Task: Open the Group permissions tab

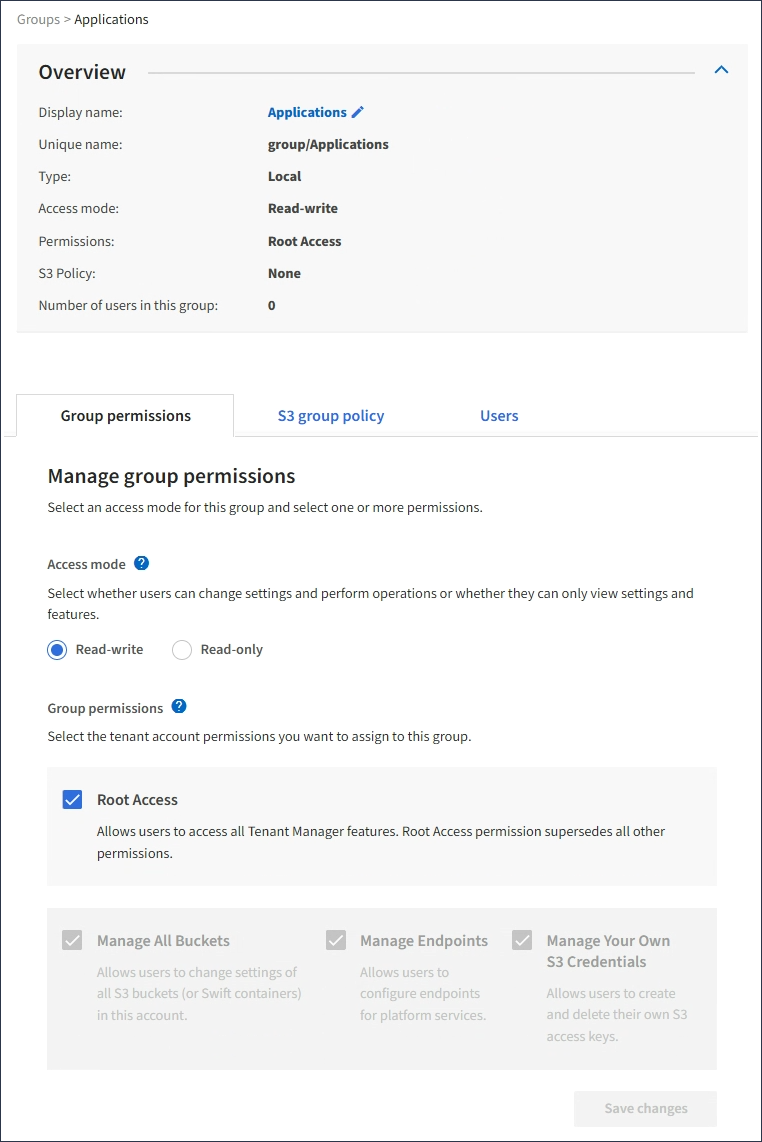Action: pyautogui.click(x=126, y=416)
